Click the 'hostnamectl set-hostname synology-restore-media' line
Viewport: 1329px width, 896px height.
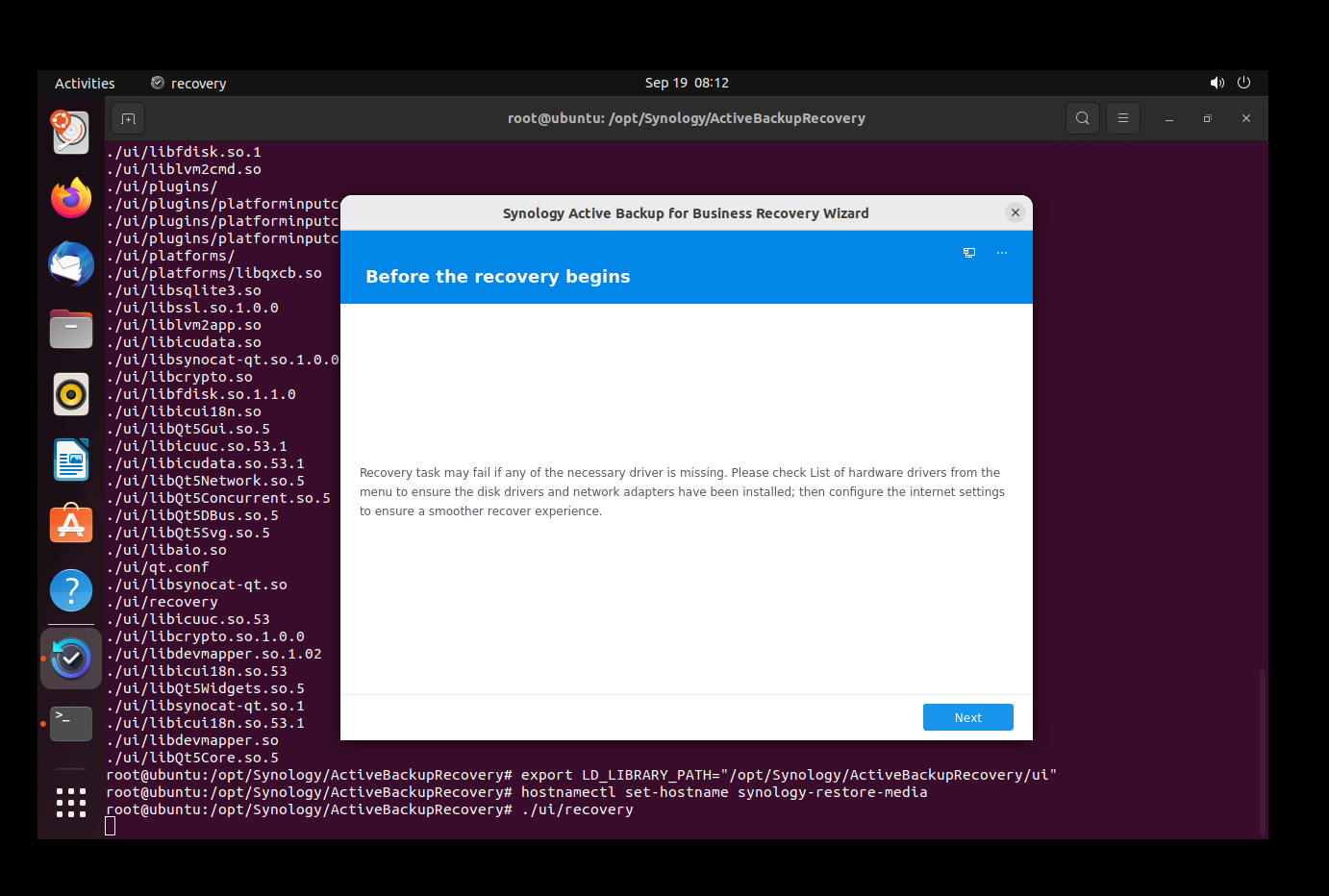point(517,792)
